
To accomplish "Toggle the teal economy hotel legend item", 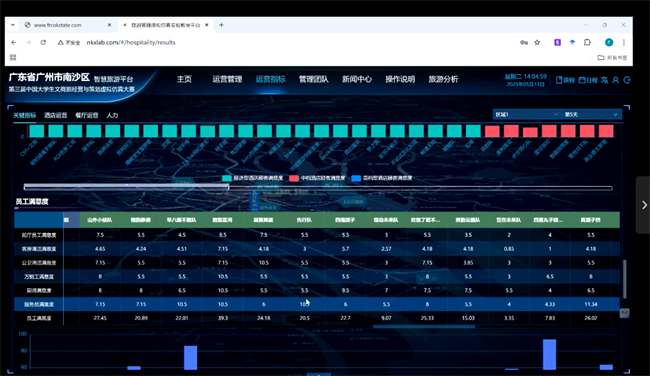I will click(x=252, y=178).
